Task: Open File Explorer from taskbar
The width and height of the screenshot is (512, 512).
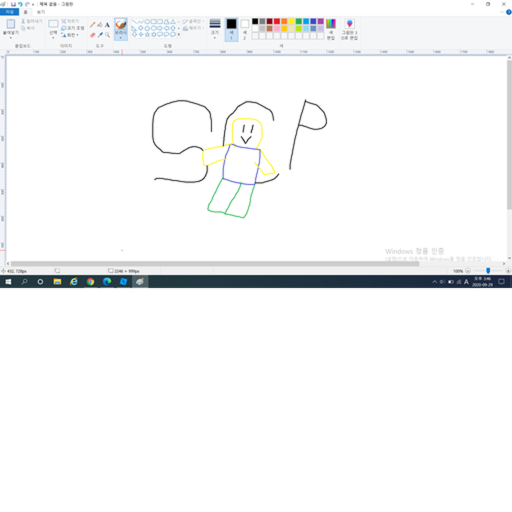Action: click(57, 282)
